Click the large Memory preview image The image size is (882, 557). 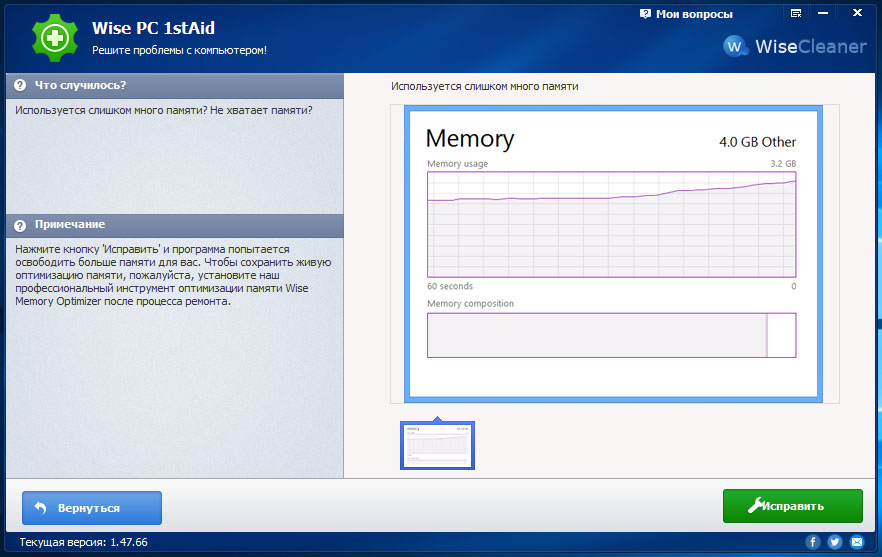(x=611, y=254)
